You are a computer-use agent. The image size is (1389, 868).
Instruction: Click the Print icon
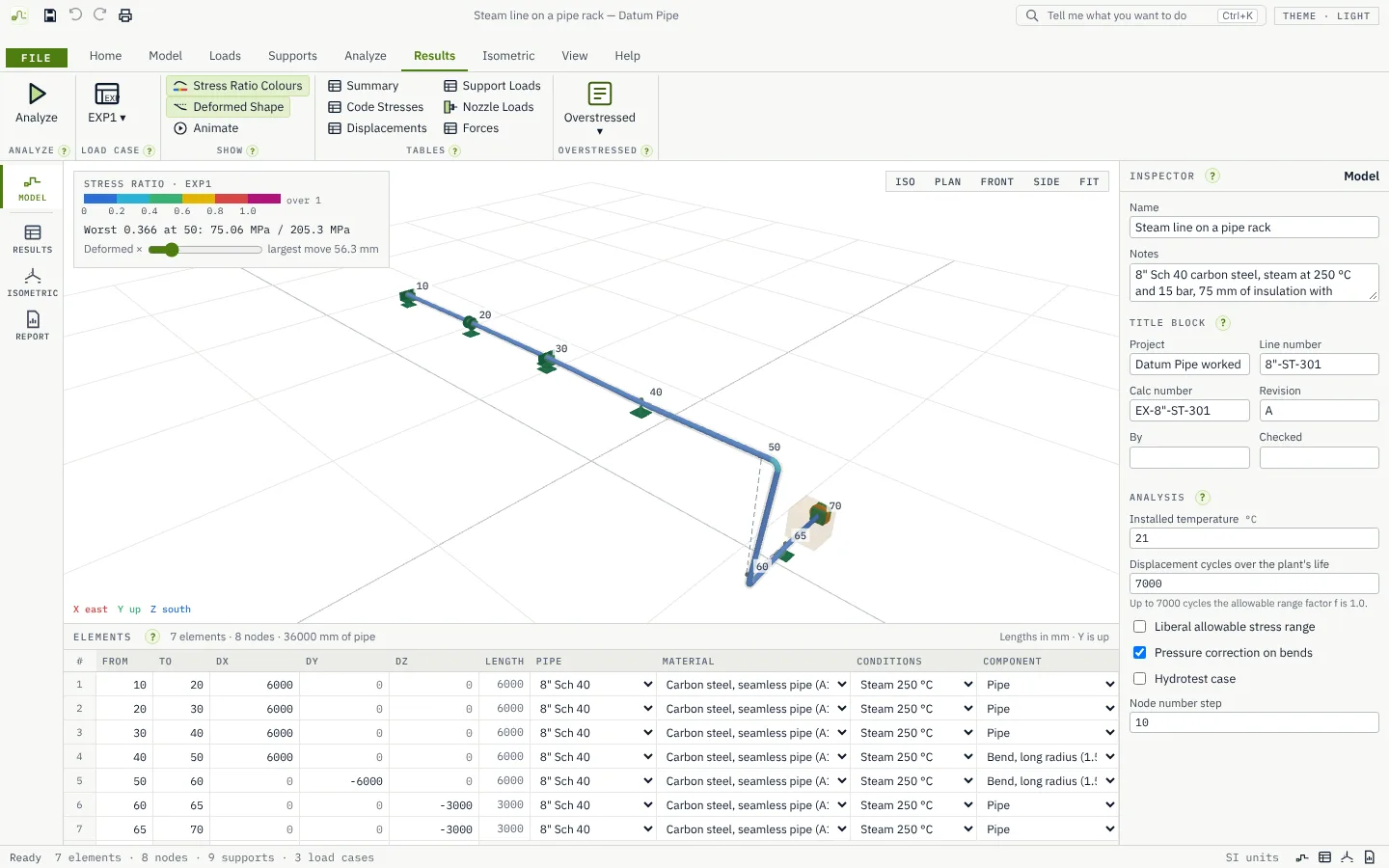tap(125, 15)
